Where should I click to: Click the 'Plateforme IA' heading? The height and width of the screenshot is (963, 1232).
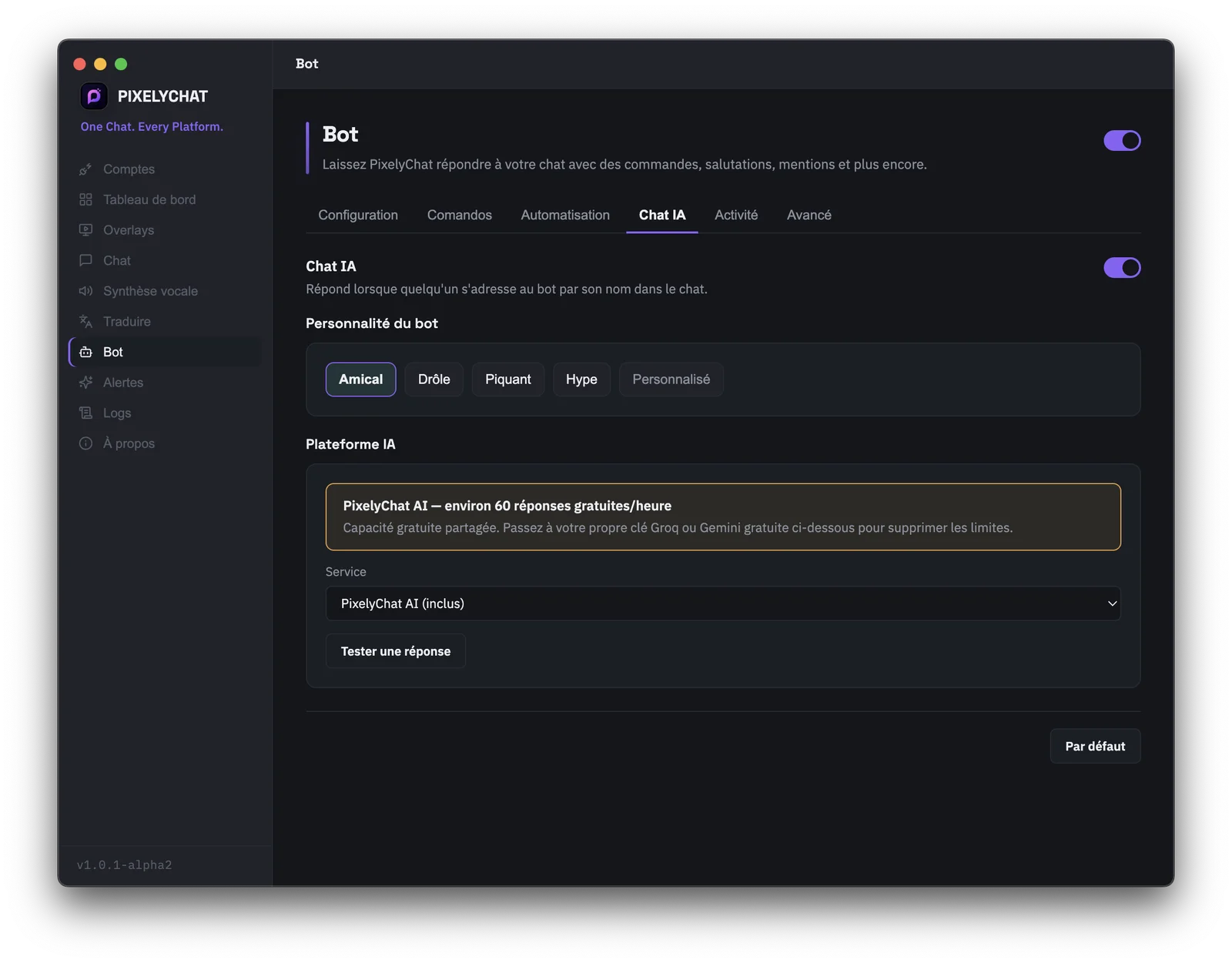(x=350, y=444)
